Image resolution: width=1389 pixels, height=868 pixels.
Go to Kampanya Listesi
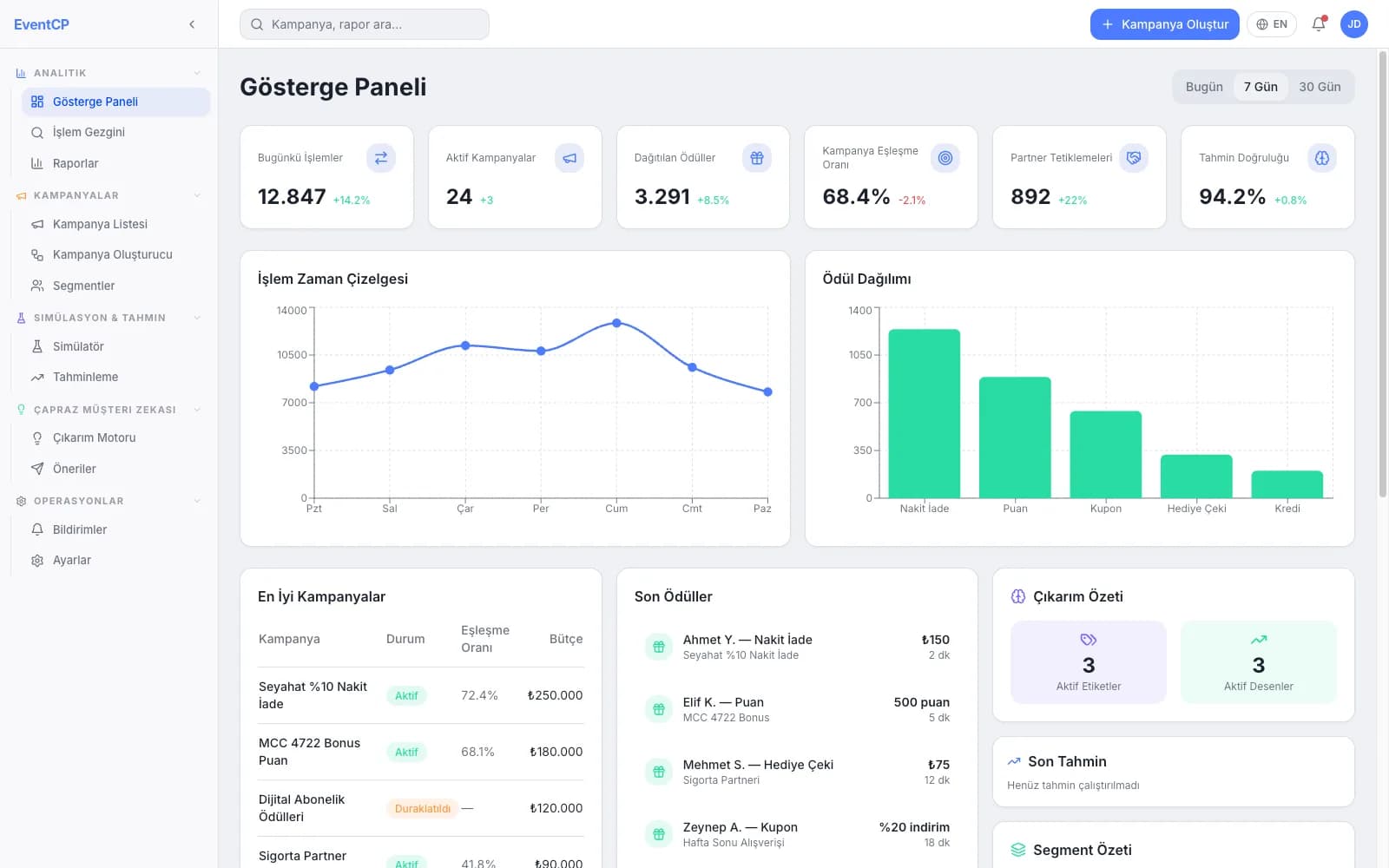pos(115,224)
